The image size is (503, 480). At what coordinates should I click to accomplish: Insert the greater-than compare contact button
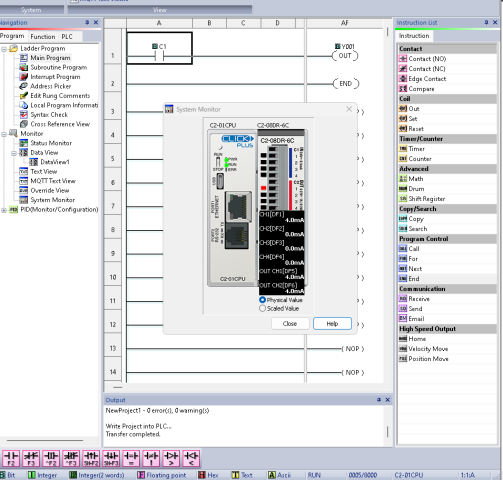click(171, 458)
